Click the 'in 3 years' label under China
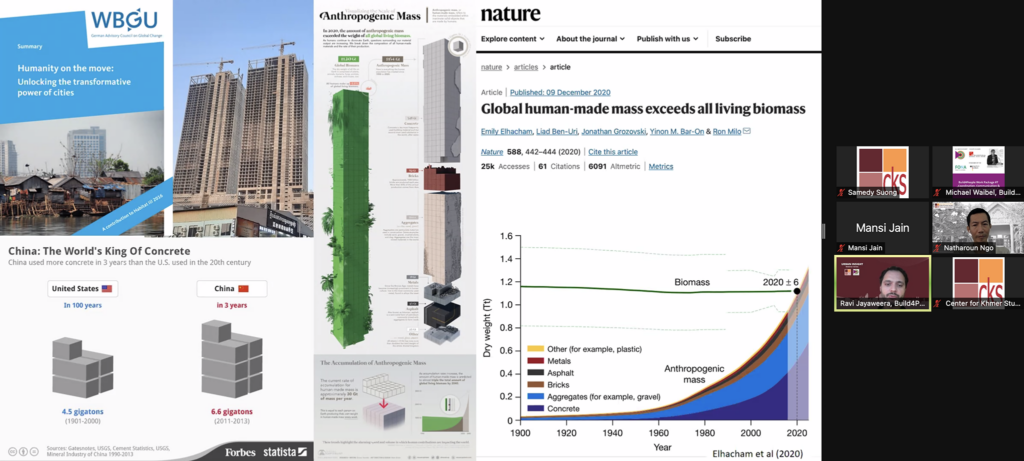Screen dimensions: 1024x461 tap(232, 305)
